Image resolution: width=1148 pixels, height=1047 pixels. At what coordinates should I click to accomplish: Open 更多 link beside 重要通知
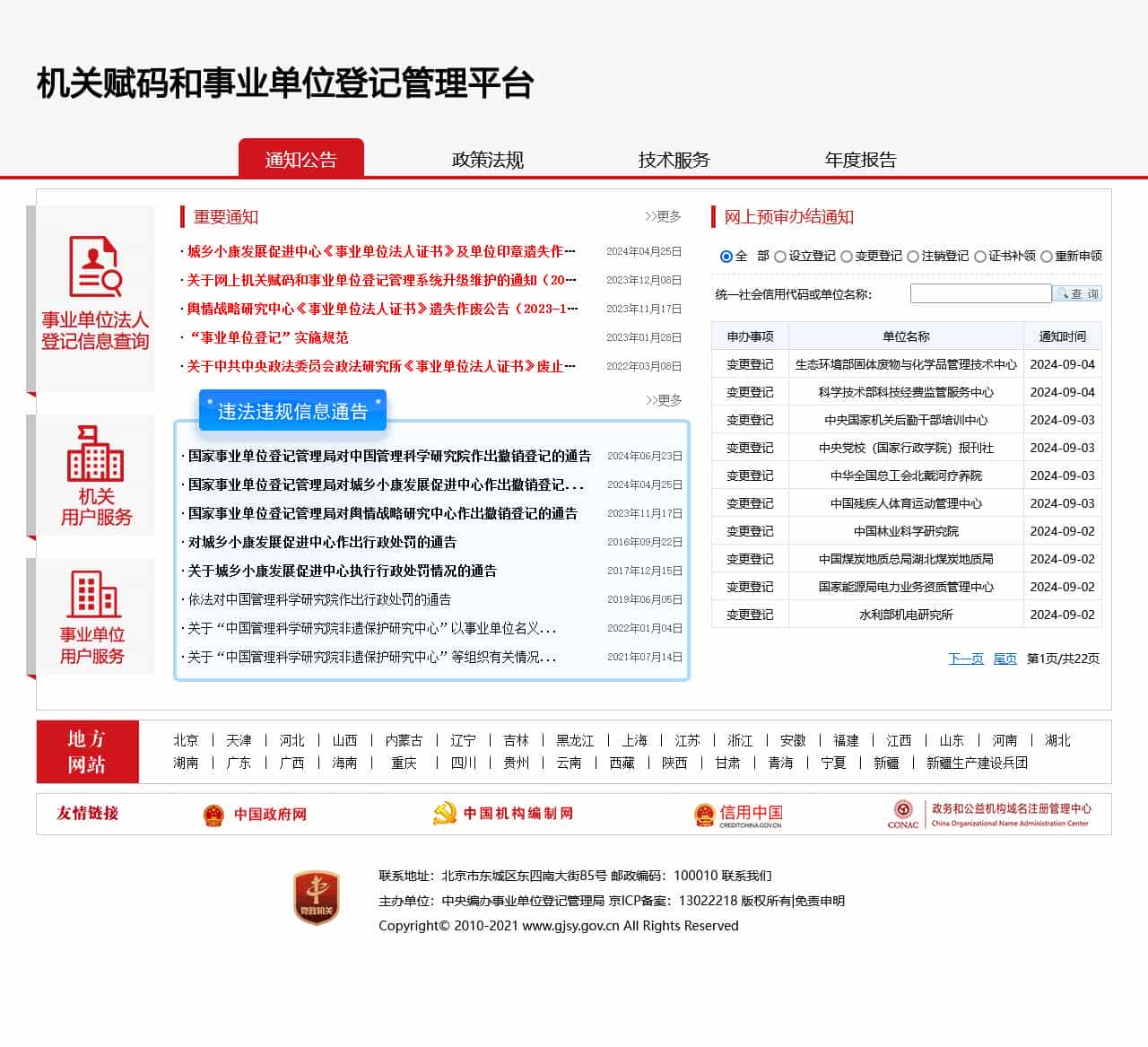663,216
